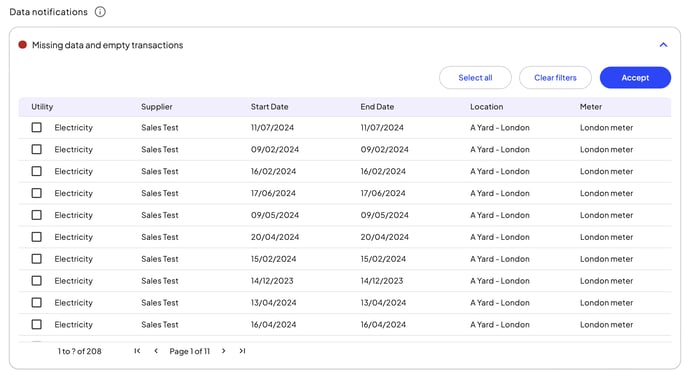Screen dimensions: 688x376
Task: Click Electricity in the 11/07/2024 row
Action: 73,128
